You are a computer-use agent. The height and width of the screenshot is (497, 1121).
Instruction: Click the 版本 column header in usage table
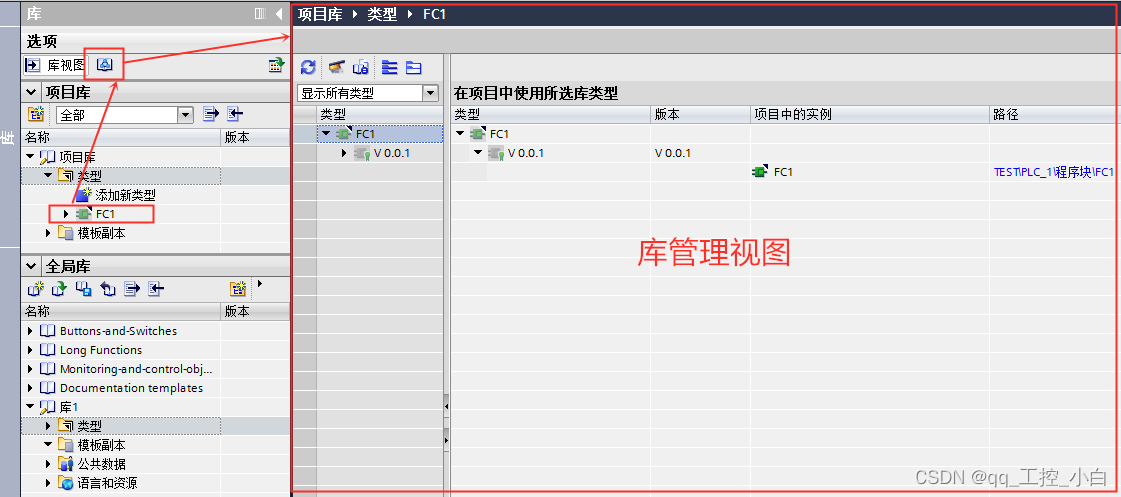tap(700, 114)
